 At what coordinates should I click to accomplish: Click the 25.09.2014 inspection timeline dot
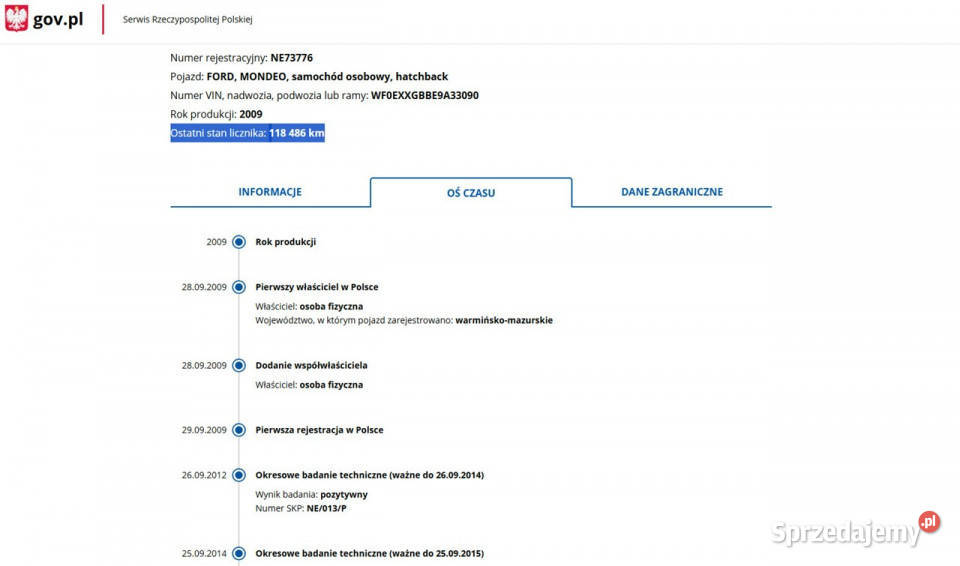pos(239,553)
